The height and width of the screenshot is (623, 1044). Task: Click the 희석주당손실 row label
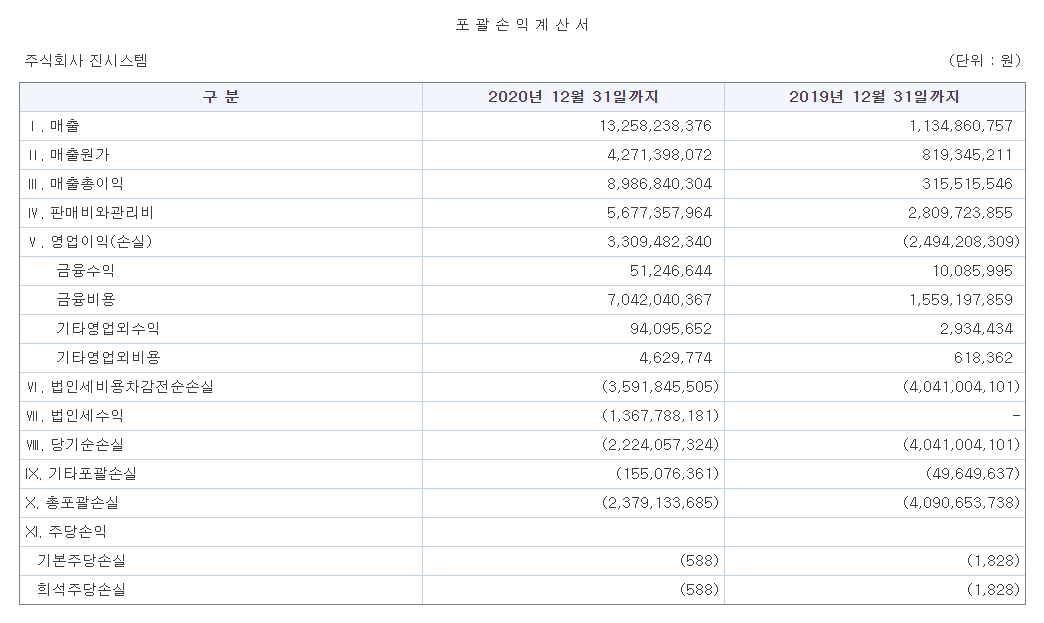click(x=81, y=590)
